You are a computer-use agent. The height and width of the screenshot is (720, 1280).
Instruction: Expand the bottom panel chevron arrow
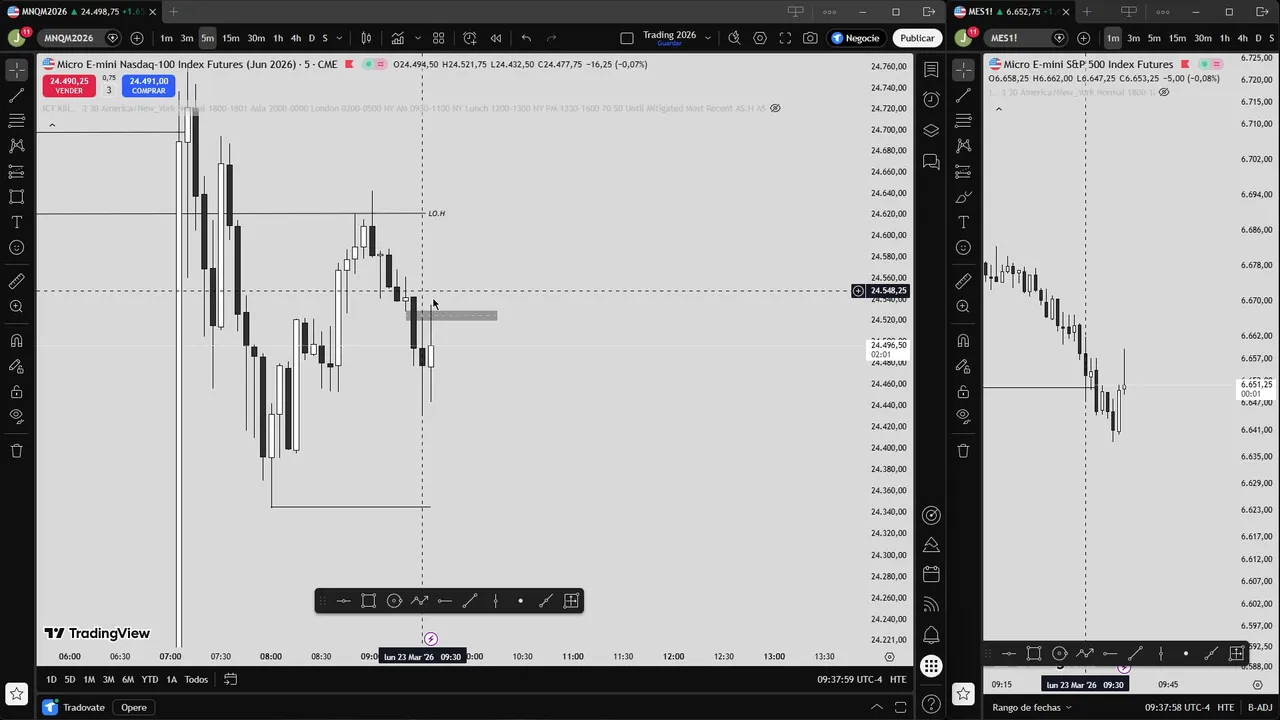876,707
